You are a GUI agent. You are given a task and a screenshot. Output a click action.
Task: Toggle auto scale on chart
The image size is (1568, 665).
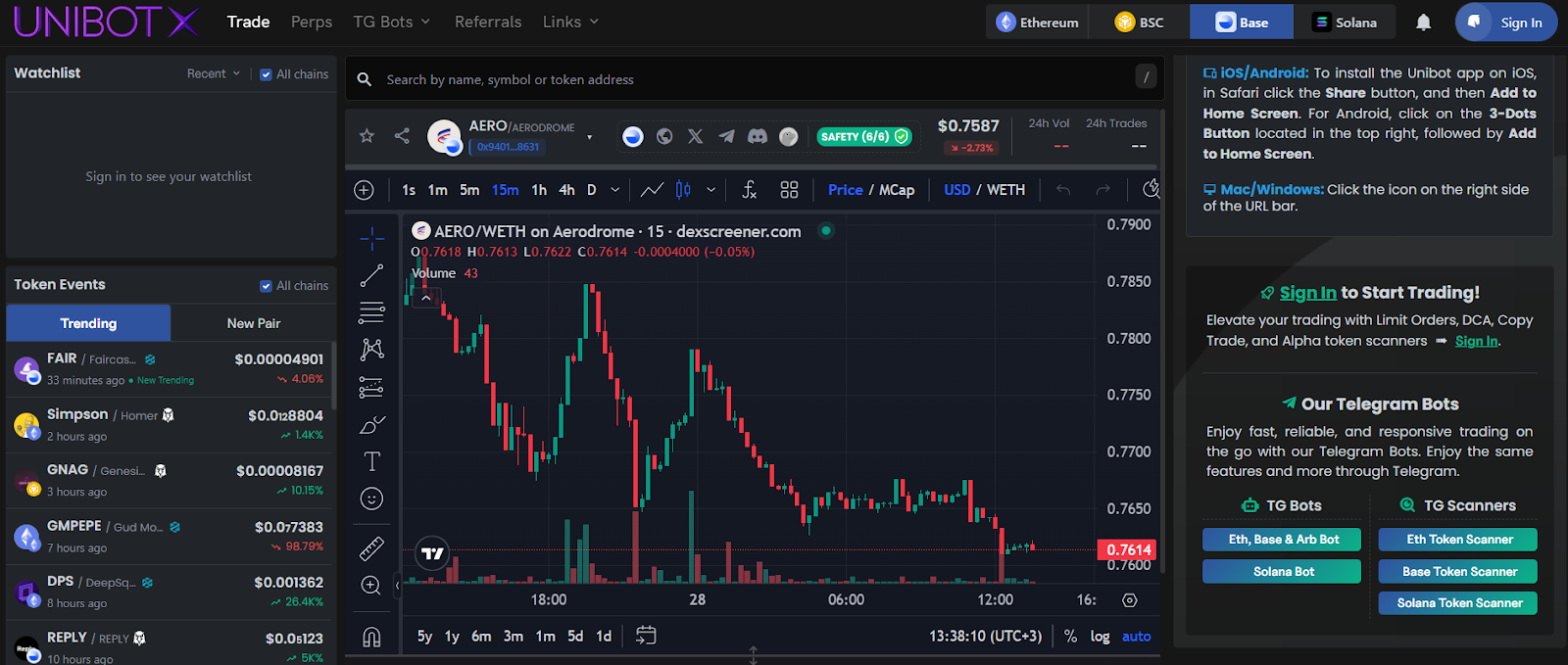pos(1137,637)
